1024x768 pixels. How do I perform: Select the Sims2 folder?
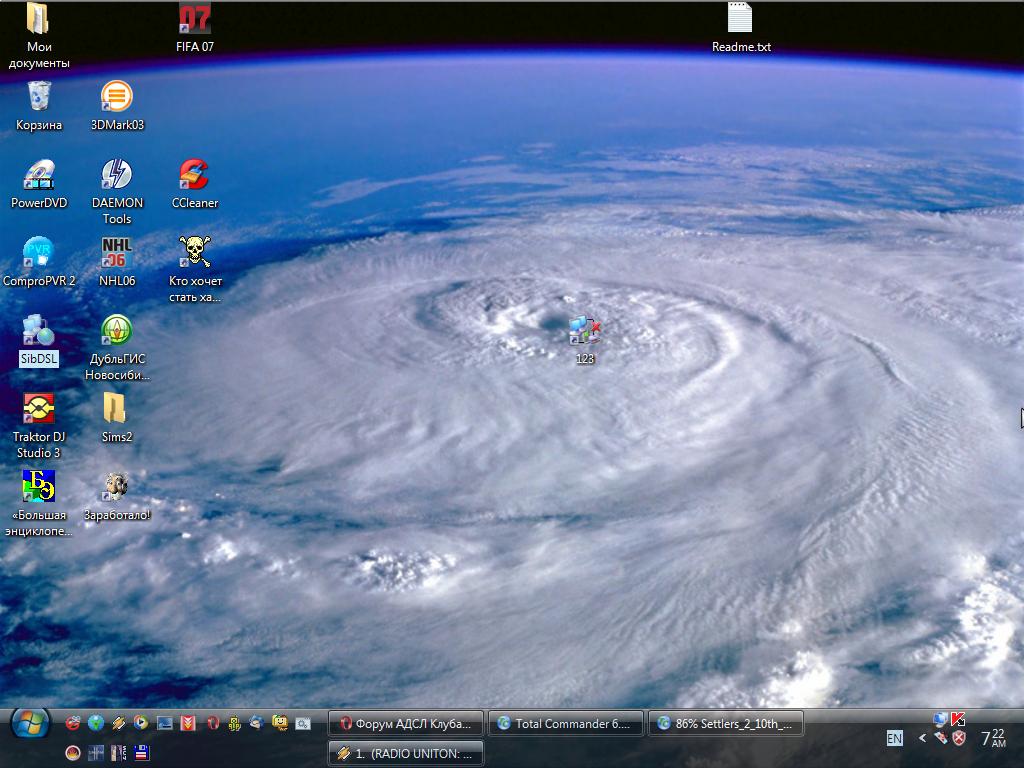pyautogui.click(x=115, y=410)
